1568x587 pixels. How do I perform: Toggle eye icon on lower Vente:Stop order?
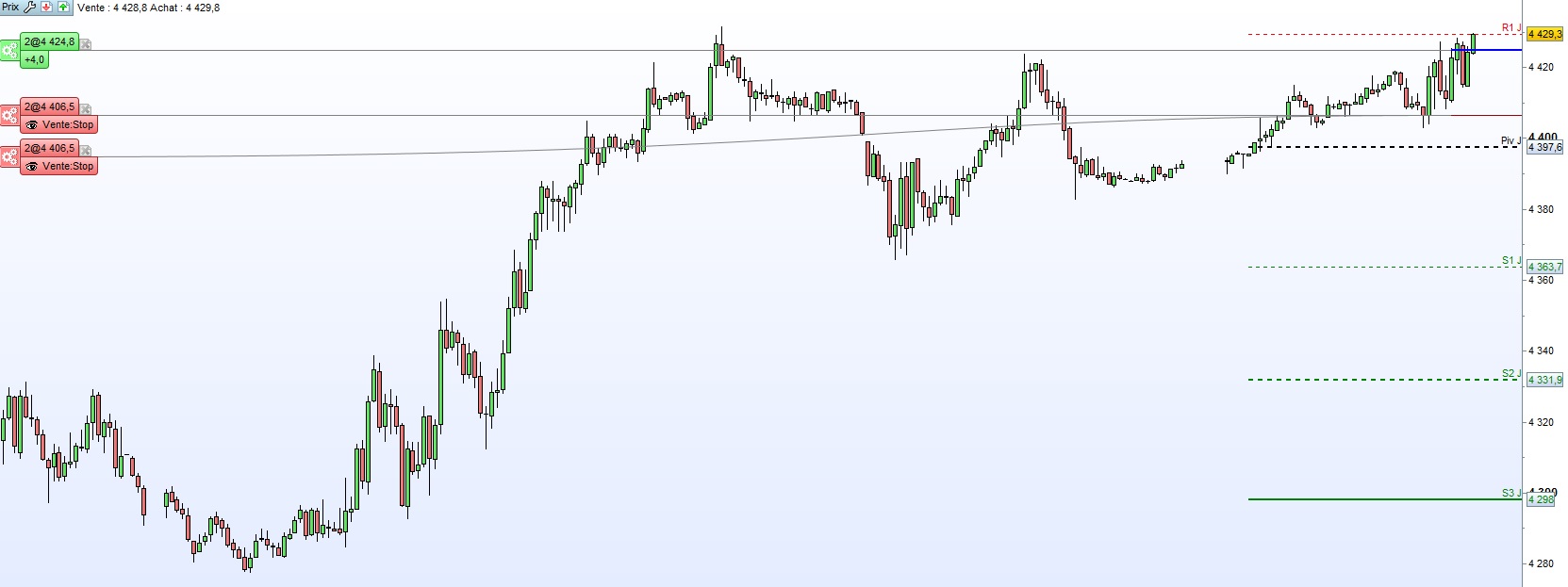(32, 166)
